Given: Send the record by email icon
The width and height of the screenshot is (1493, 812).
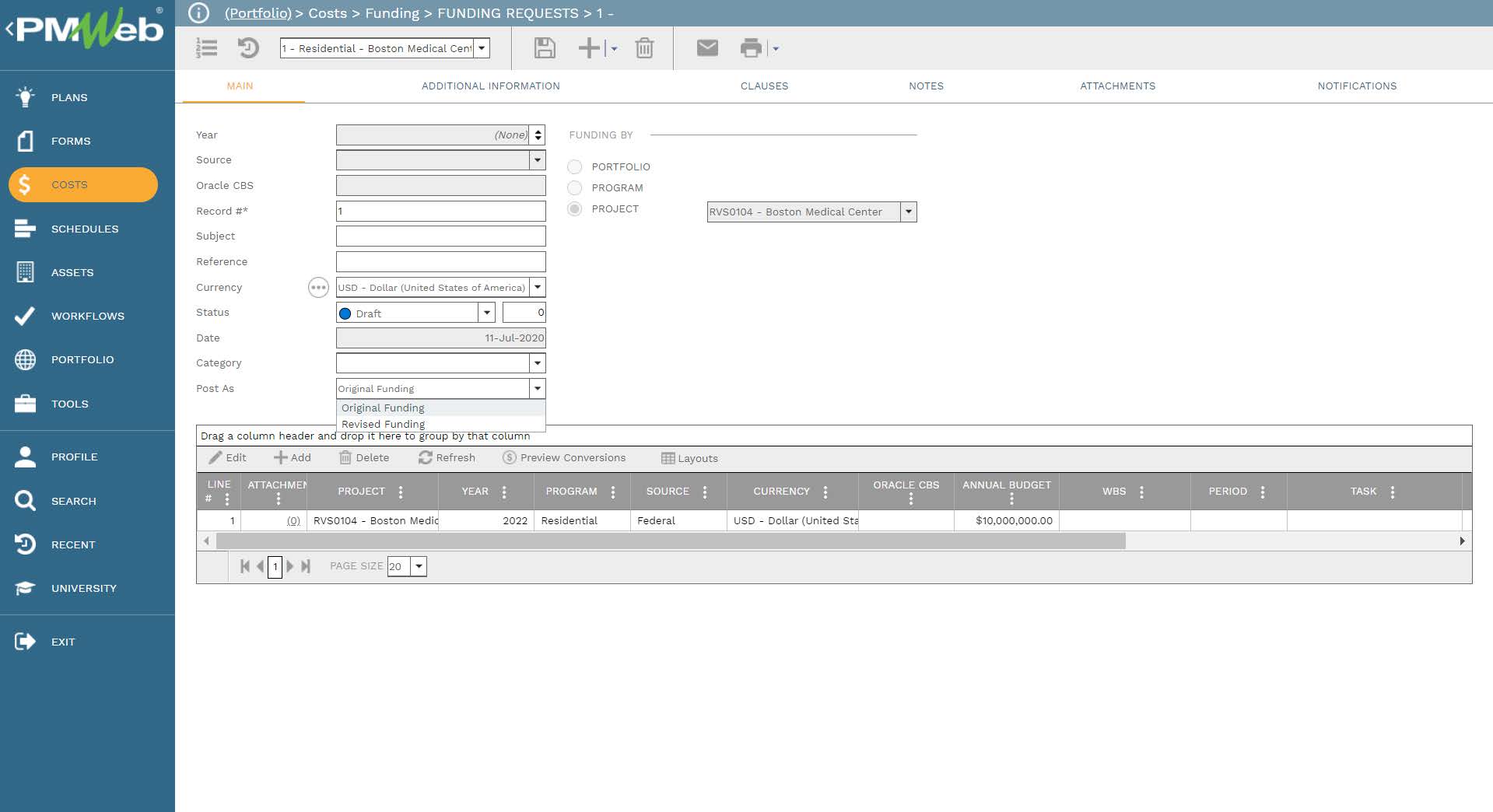Looking at the screenshot, I should [707, 48].
